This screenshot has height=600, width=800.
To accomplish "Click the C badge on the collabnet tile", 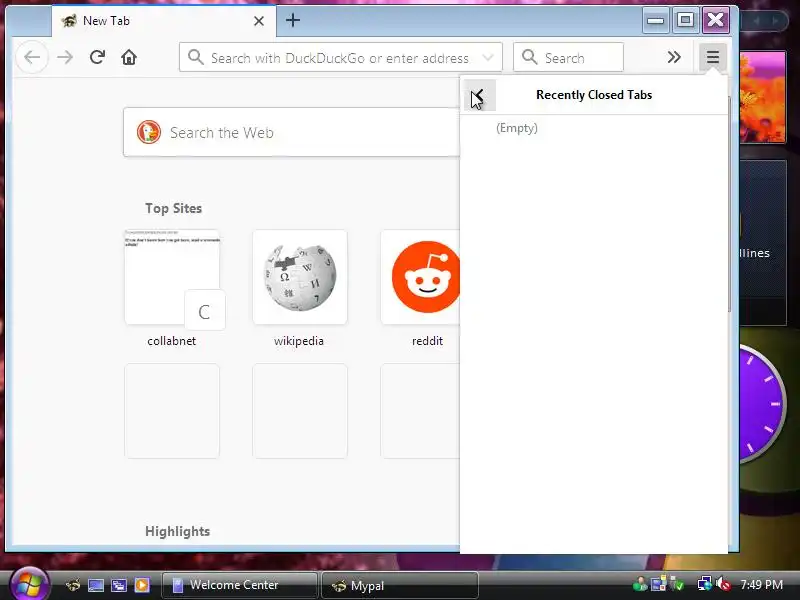I will coord(205,310).
